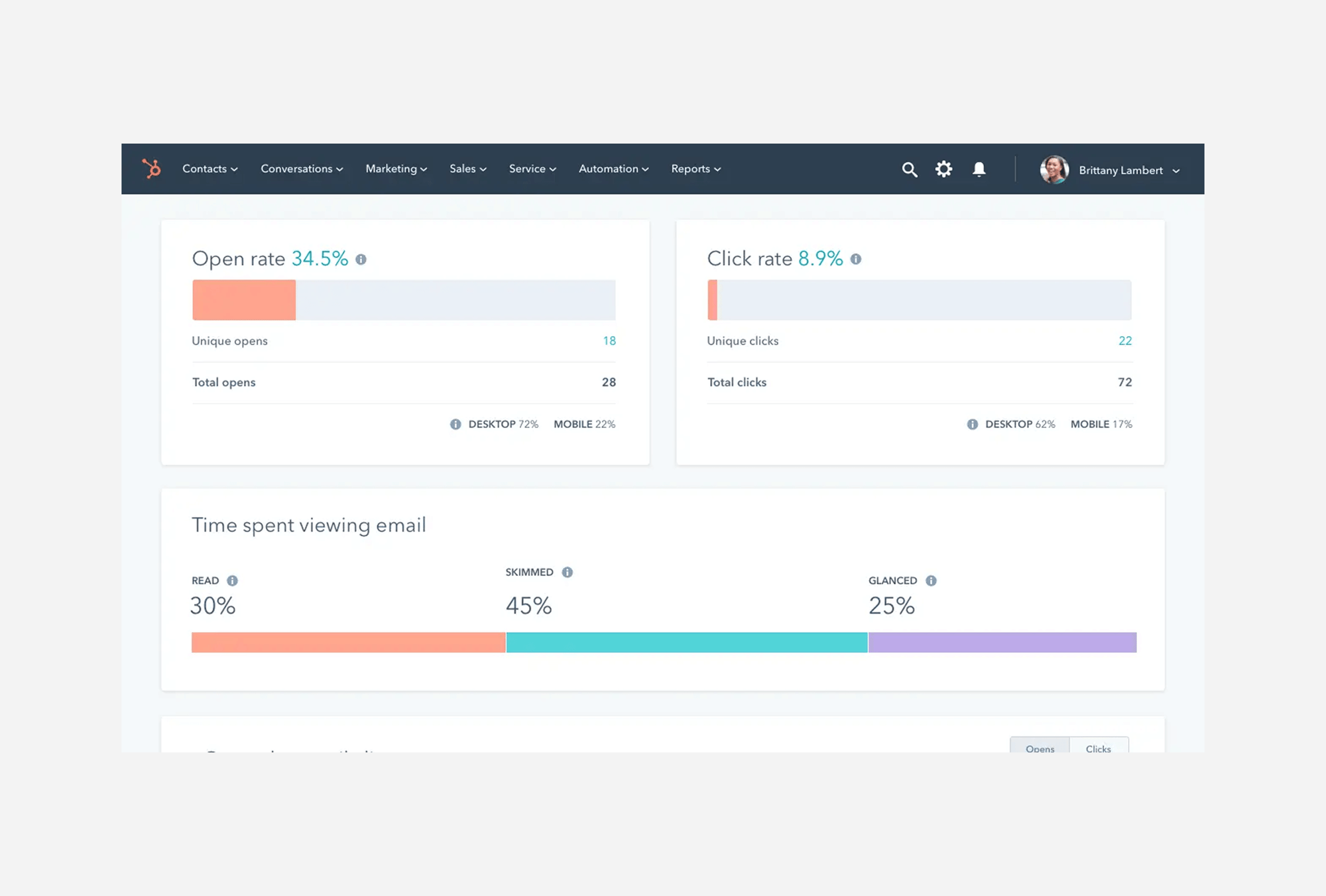Click info icon before DESKTOP 62%
1326x896 pixels.
(972, 424)
